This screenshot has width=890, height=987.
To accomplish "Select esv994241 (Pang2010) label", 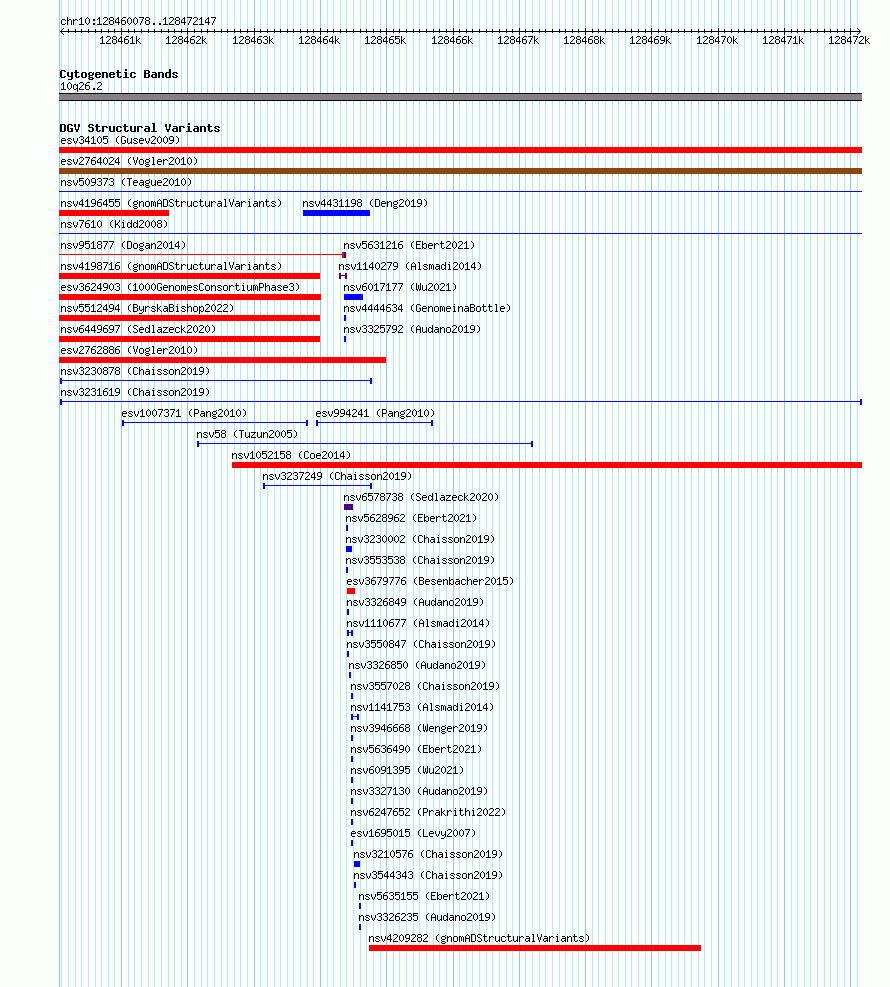I will [x=375, y=414].
